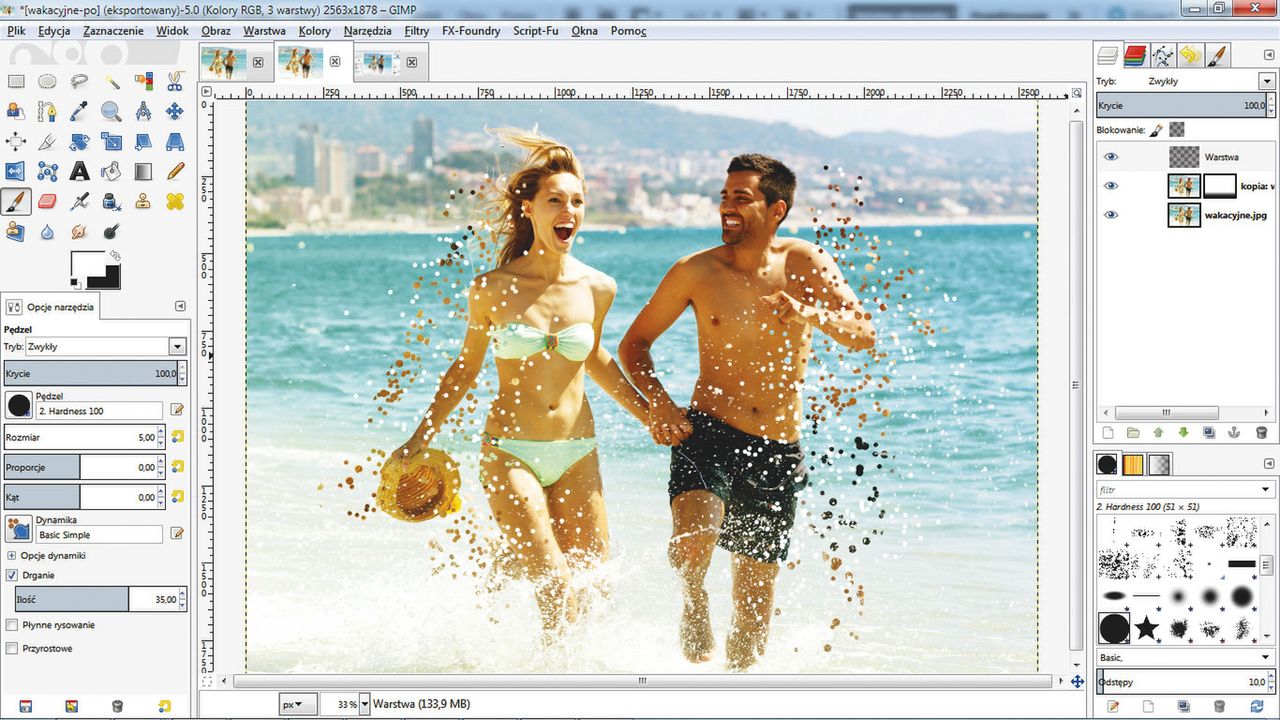Select the star brush thumbnail
Viewport: 1280px width, 720px height.
tap(1146, 628)
